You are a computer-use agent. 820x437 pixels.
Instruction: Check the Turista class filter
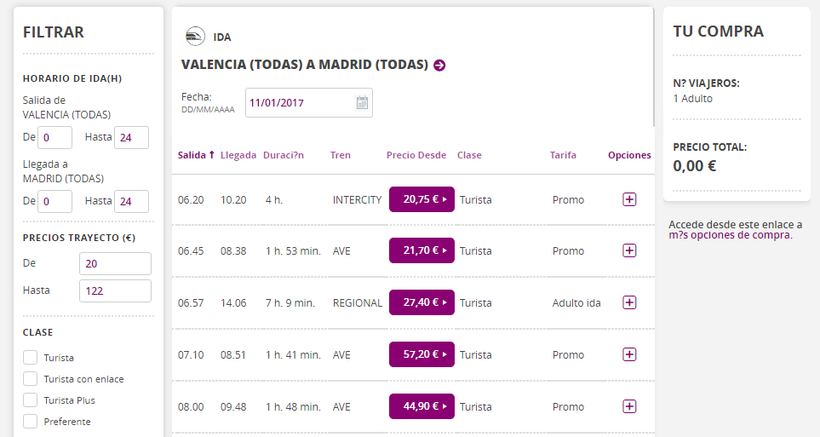pyautogui.click(x=30, y=357)
